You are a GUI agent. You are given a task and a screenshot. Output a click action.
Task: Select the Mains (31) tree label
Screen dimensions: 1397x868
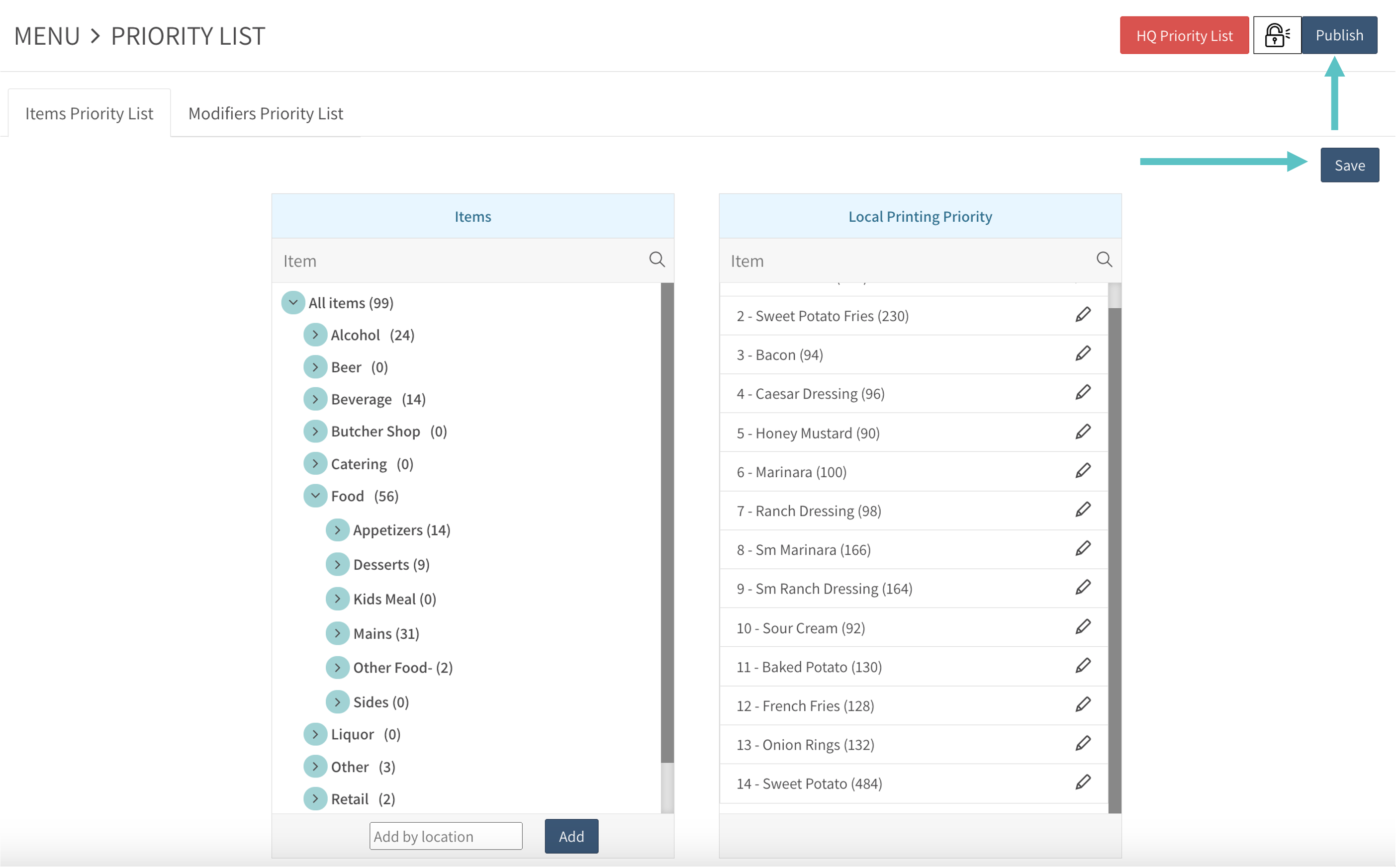[x=386, y=633]
